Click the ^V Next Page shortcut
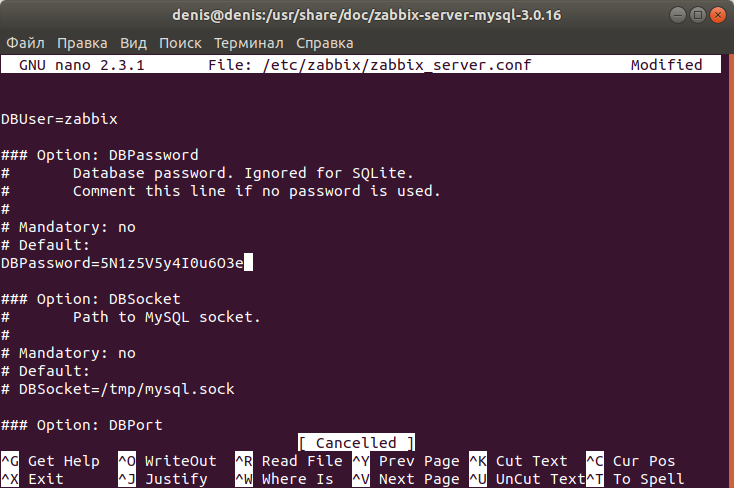This screenshot has width=734, height=488. (x=405, y=479)
